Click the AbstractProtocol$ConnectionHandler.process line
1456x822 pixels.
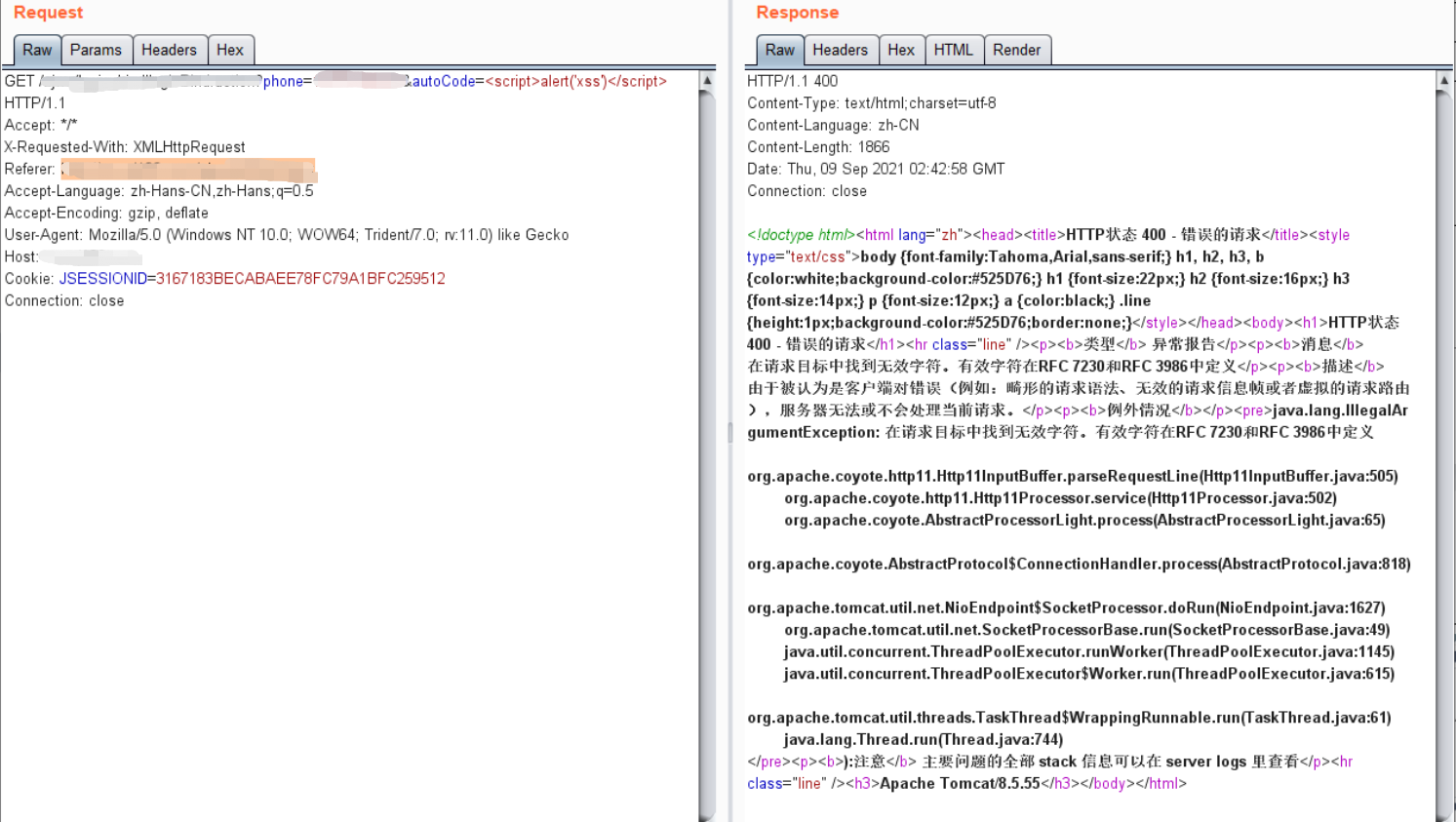click(x=1079, y=564)
